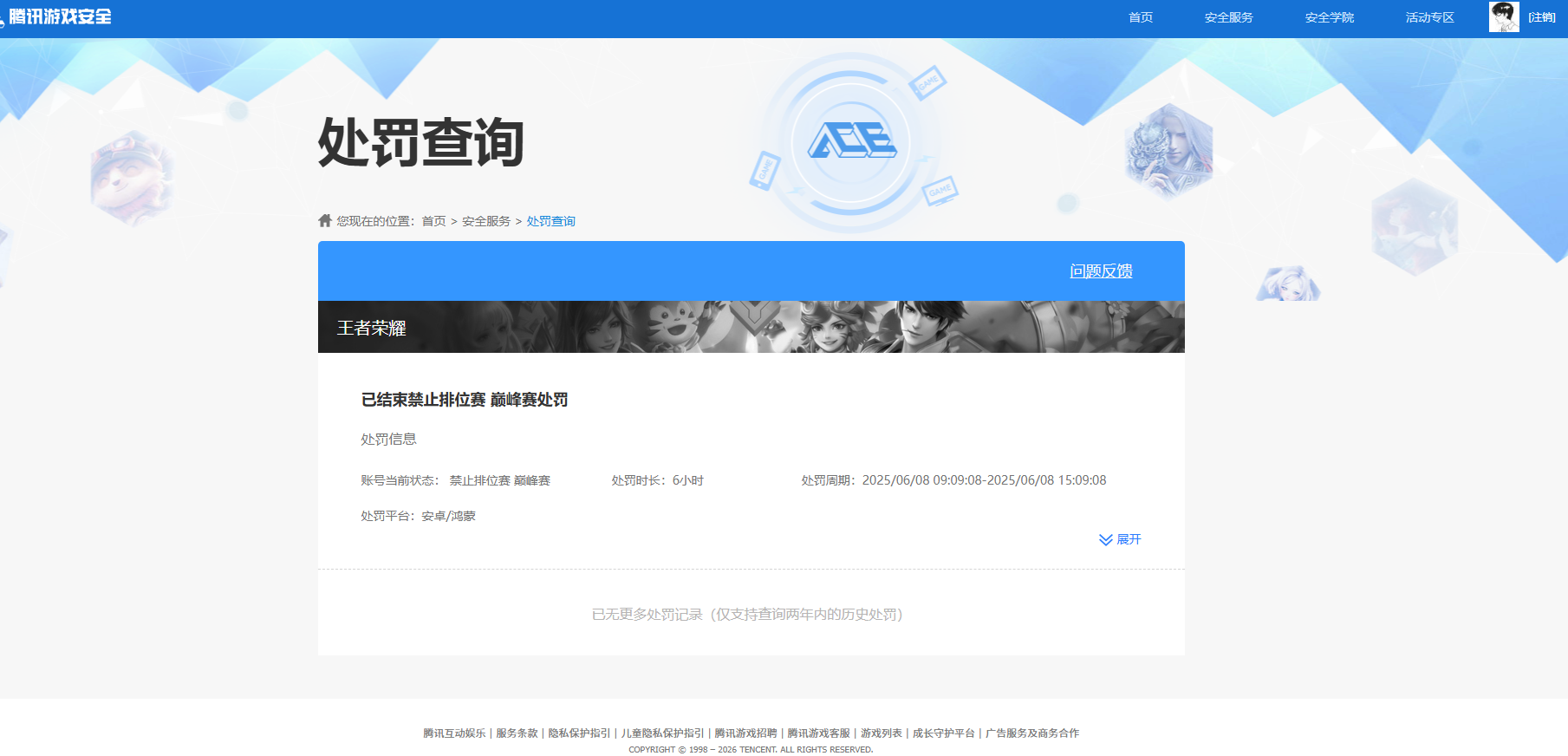Click the 腾讯游戏安全 logo

coord(56,16)
